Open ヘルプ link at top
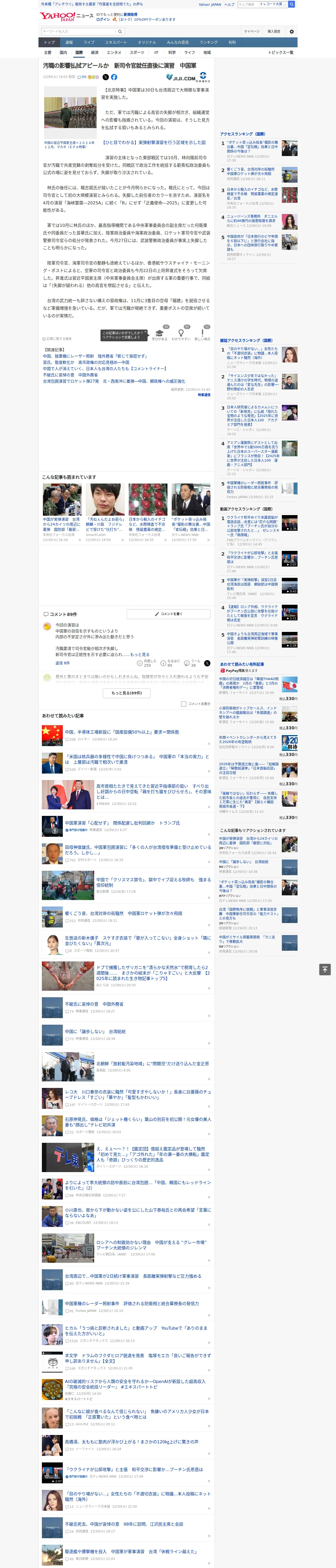 pos(229,4)
